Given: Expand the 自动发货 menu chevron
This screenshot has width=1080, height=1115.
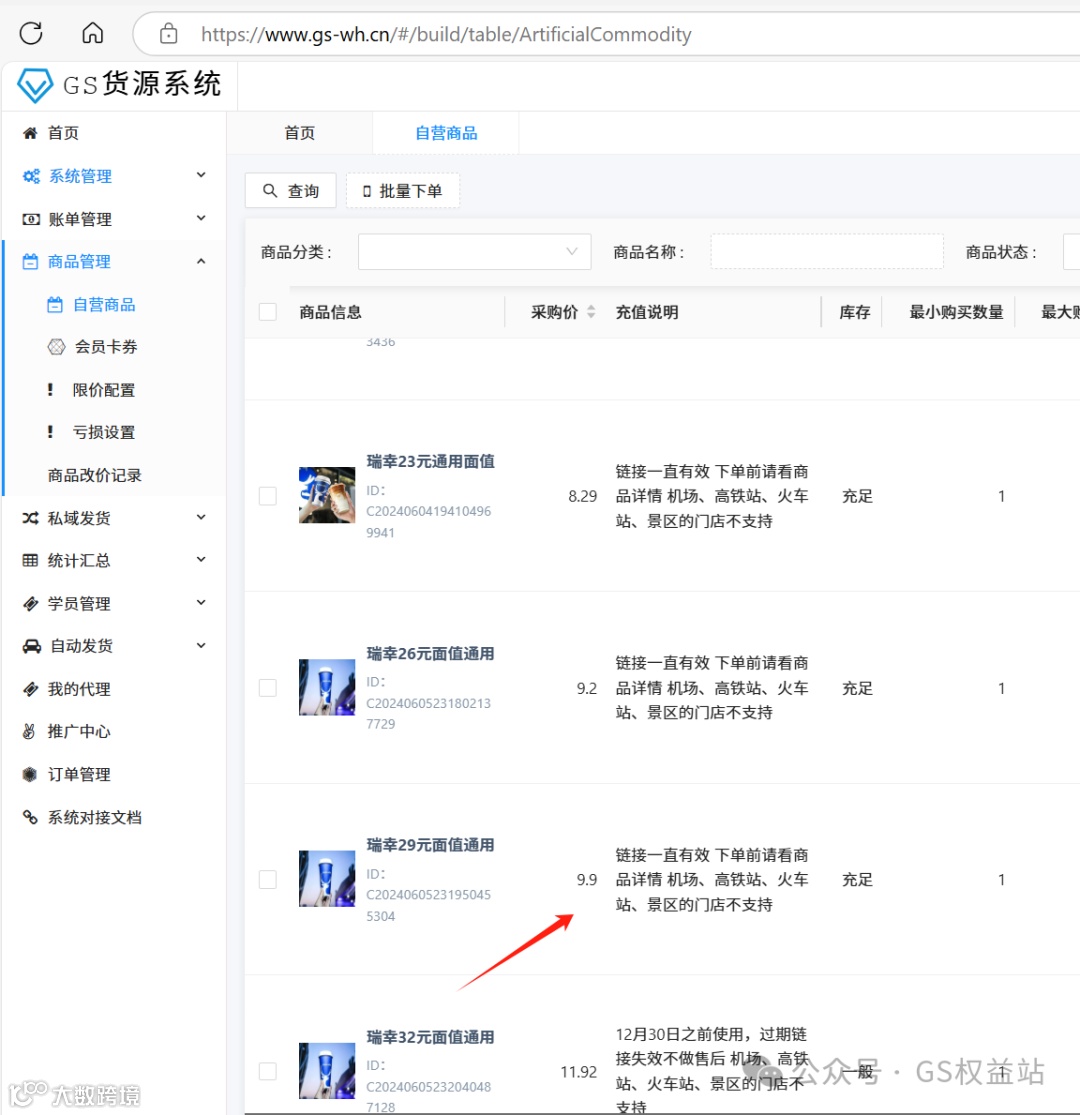Looking at the screenshot, I should (201, 645).
